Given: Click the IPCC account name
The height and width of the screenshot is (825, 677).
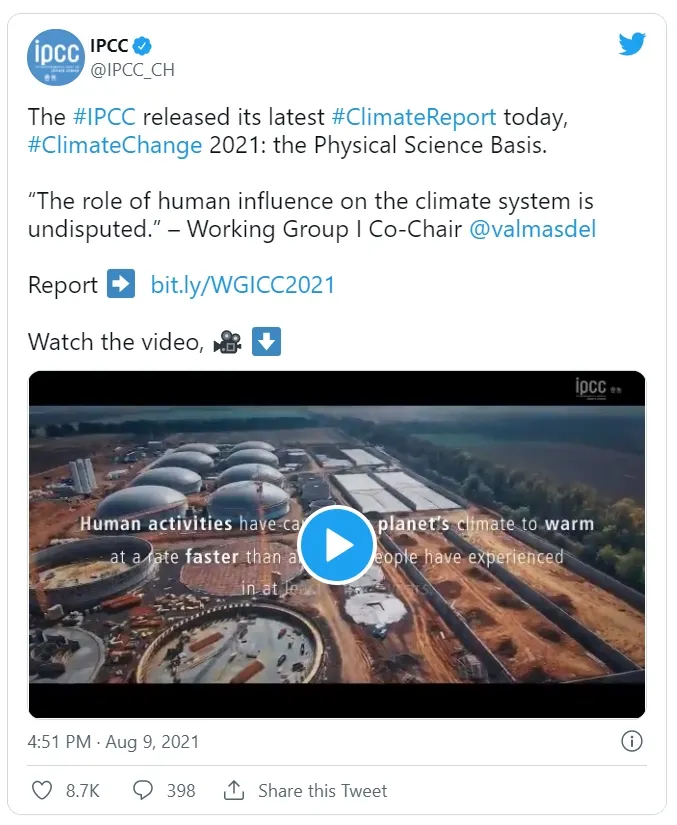Looking at the screenshot, I should click(x=109, y=45).
